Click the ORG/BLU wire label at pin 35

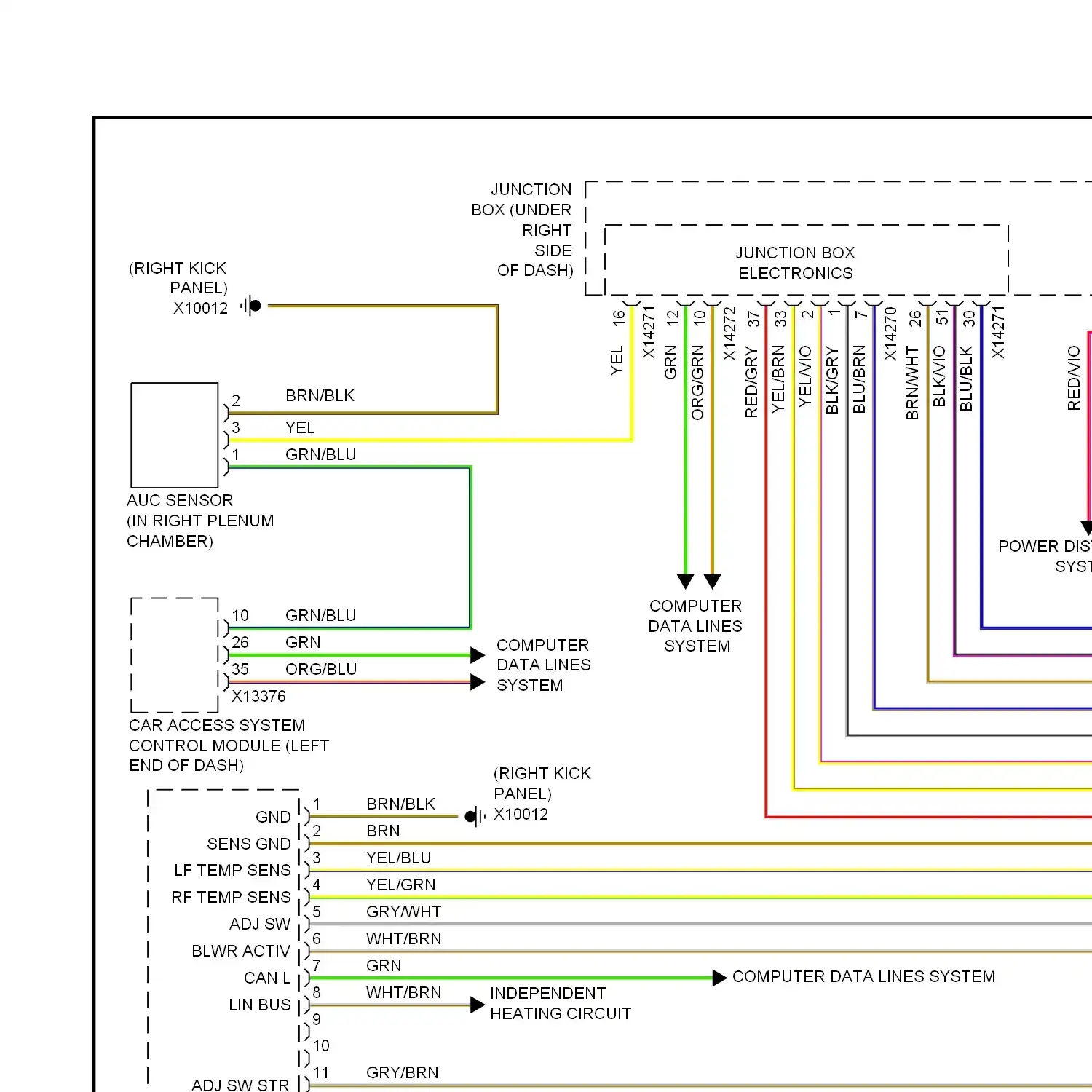(x=321, y=669)
